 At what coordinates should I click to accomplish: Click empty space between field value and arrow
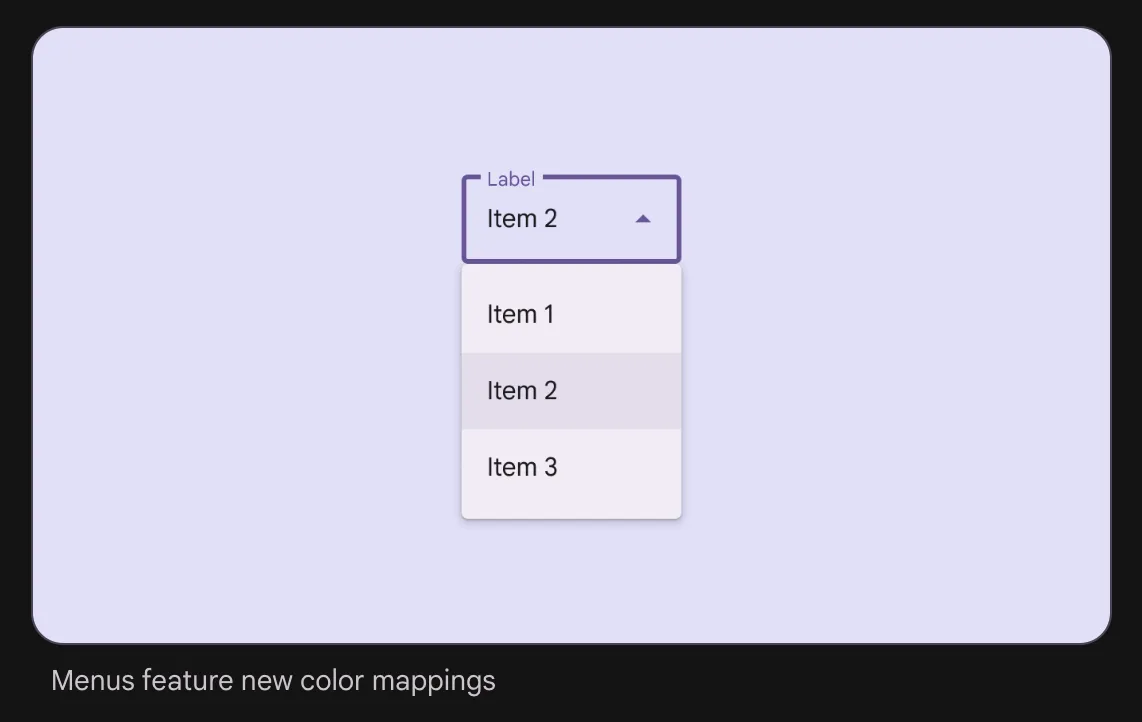pos(595,219)
